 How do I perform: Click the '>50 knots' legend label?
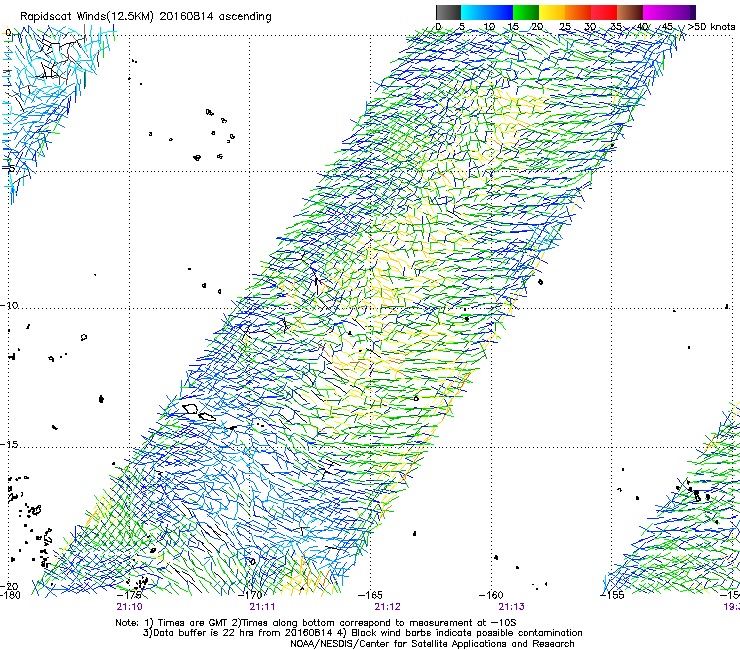pyautogui.click(x=711, y=27)
